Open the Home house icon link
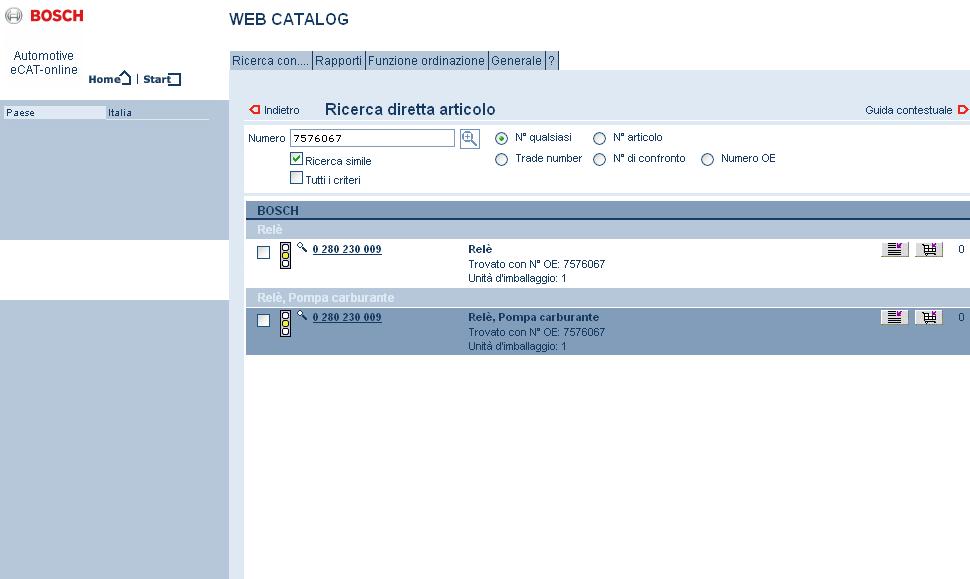Viewport: 970px width, 579px height. 126,78
